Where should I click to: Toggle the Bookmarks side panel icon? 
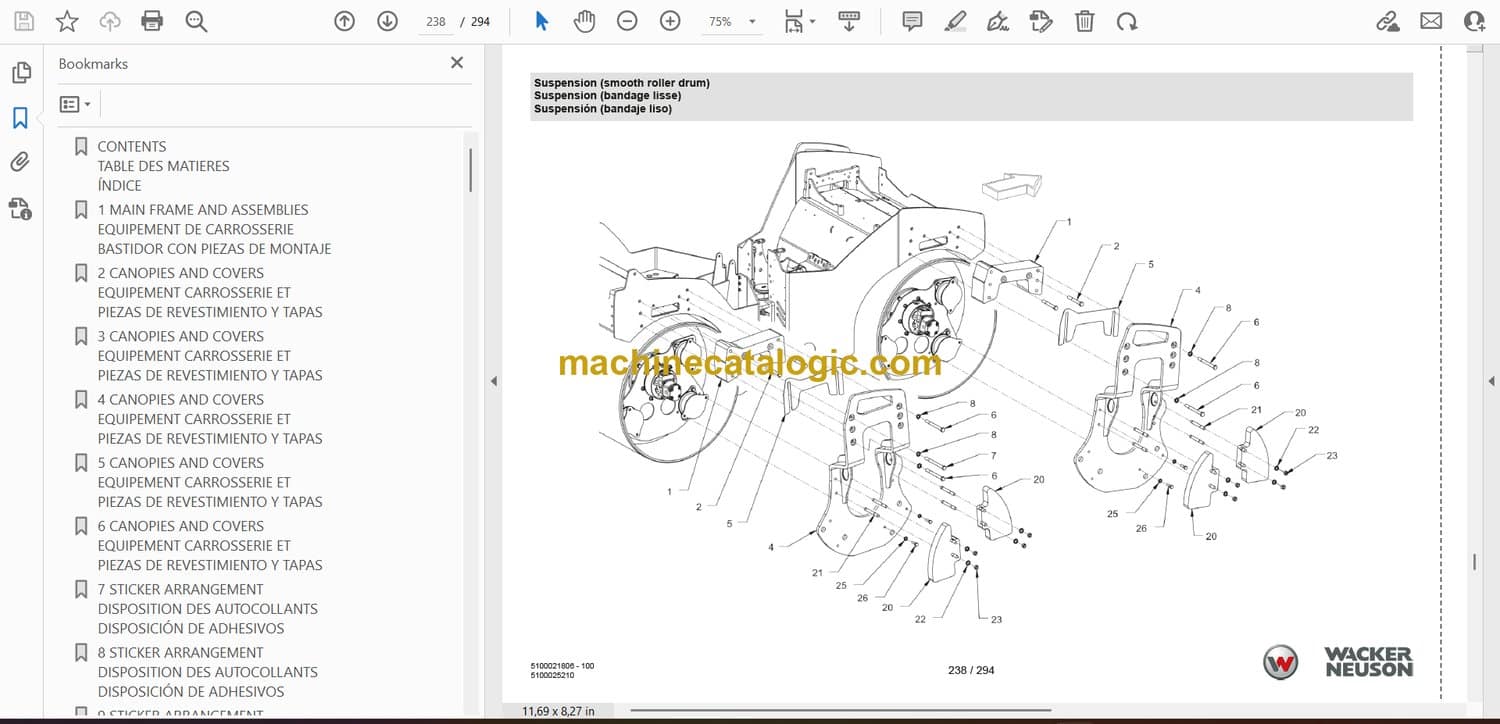pyautogui.click(x=20, y=118)
